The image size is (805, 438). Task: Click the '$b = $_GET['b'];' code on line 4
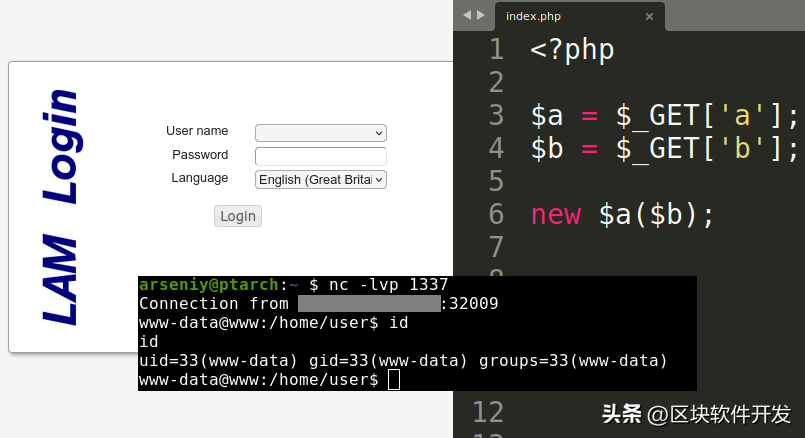click(x=665, y=148)
